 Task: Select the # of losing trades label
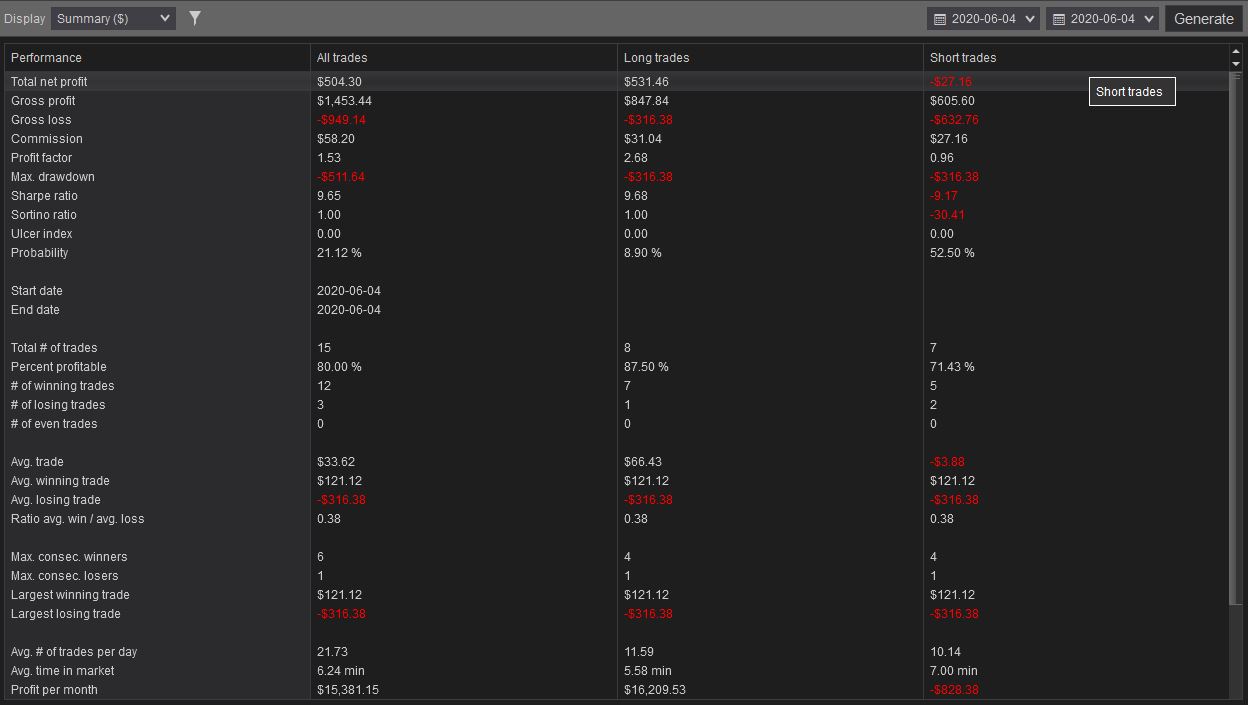tap(58, 405)
